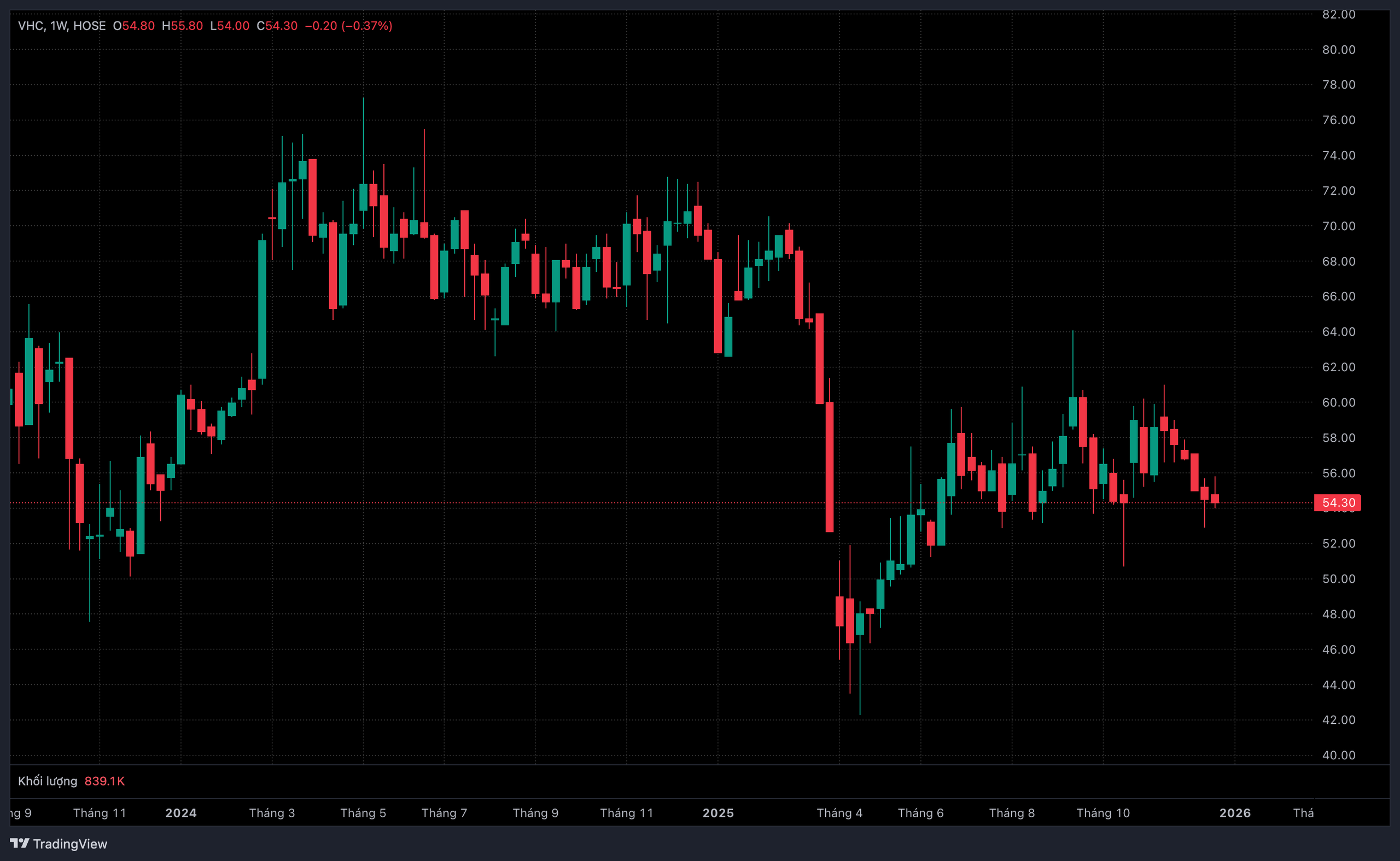Click the Tháng 3 time axis label
Viewport: 1400px width, 861px height.
click(x=272, y=812)
